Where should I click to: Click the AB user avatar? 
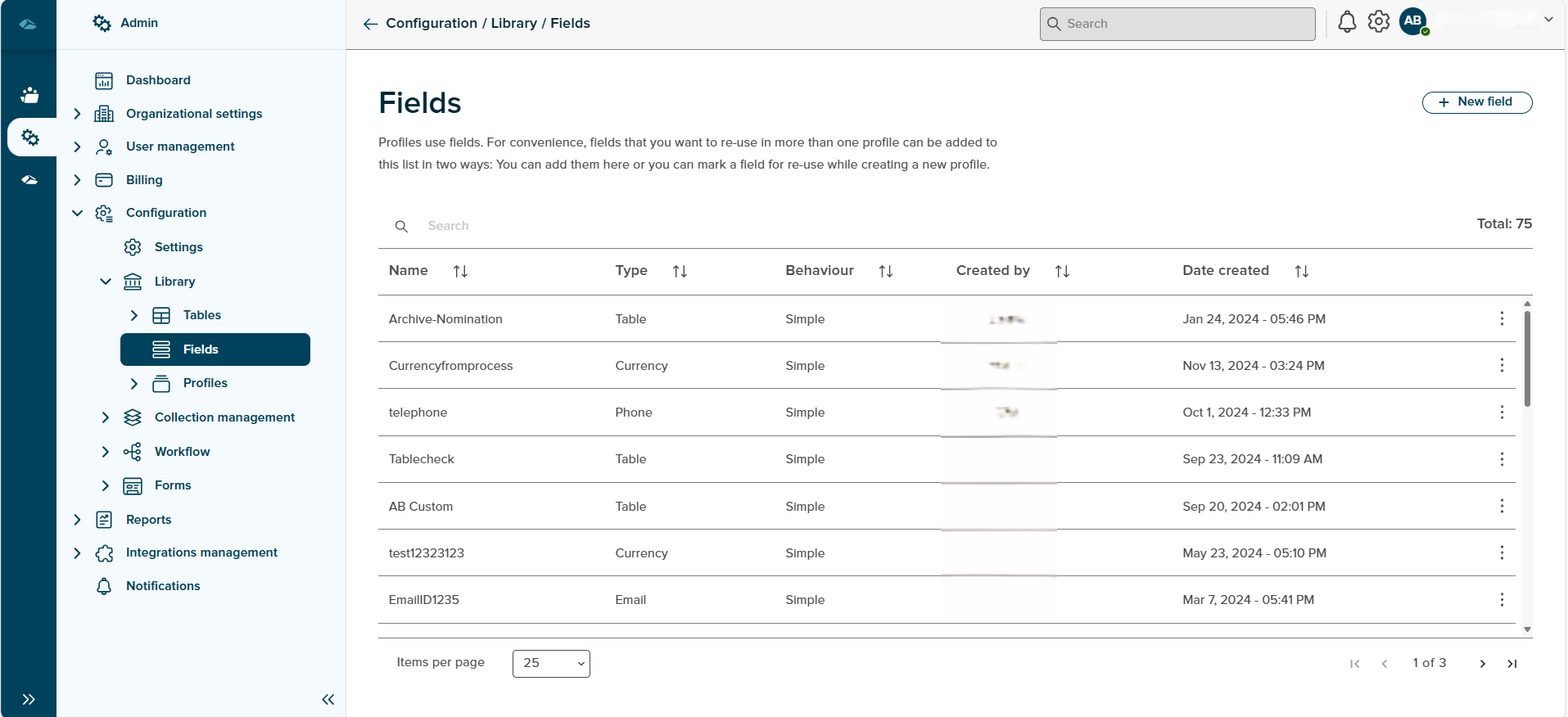point(1413,22)
